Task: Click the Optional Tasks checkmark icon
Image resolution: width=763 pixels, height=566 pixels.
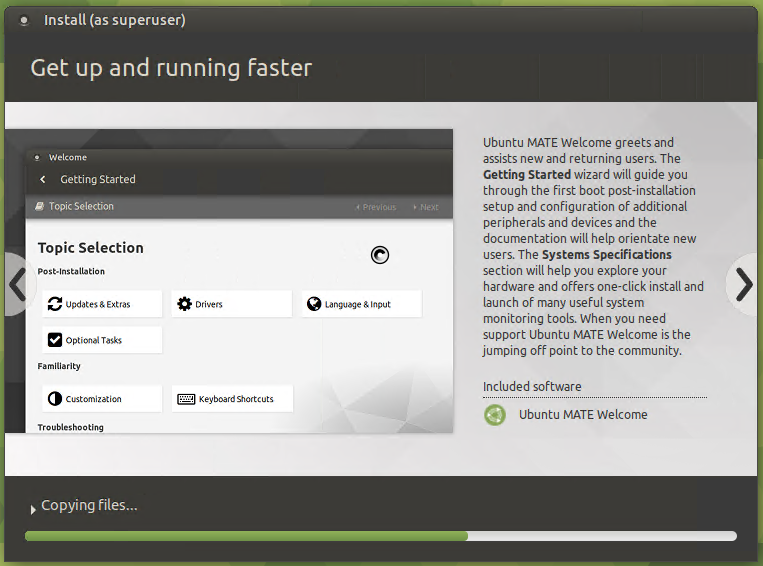Action: click(x=54, y=340)
